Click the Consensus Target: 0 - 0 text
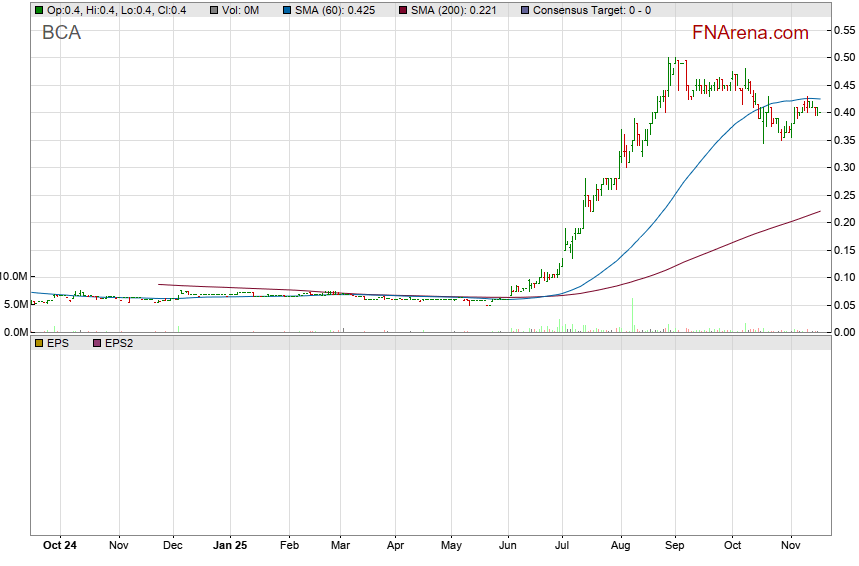 (x=592, y=9)
